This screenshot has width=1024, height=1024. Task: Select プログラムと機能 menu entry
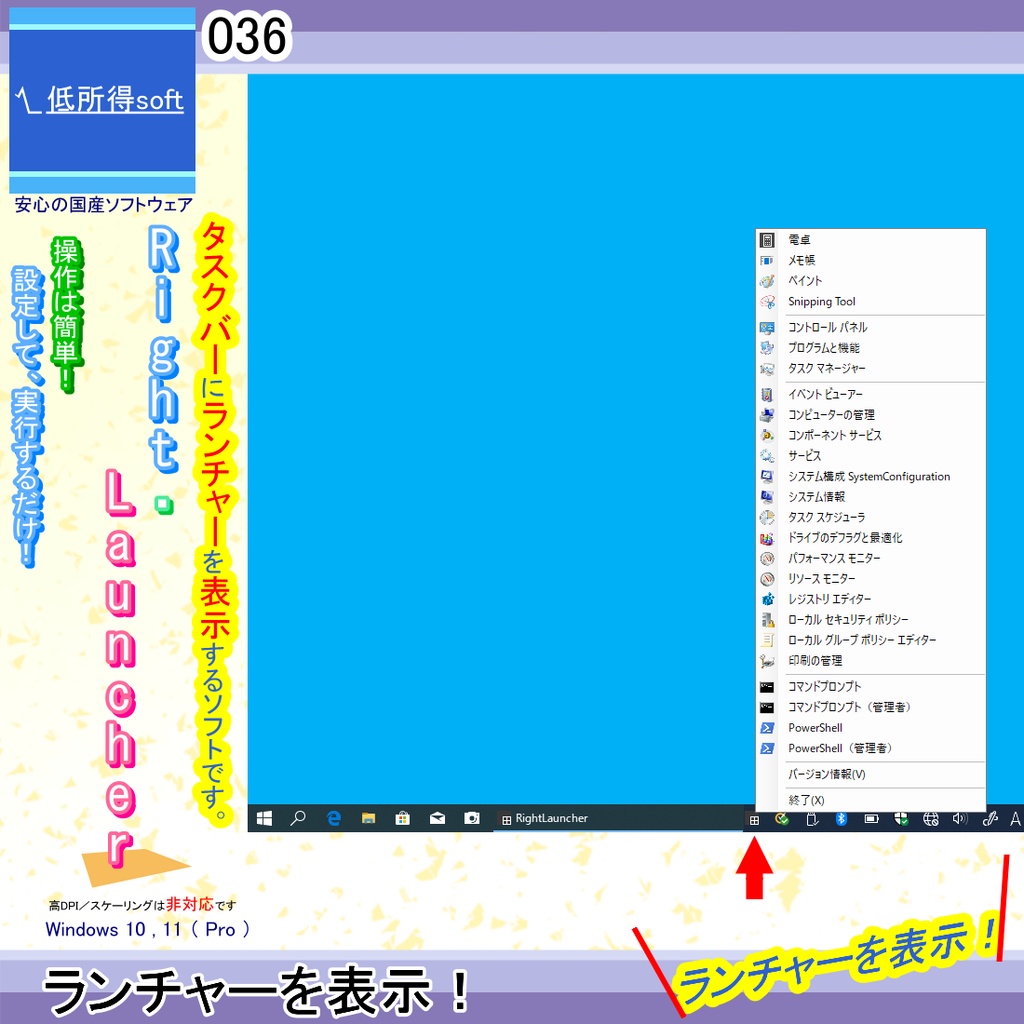pyautogui.click(x=870, y=347)
